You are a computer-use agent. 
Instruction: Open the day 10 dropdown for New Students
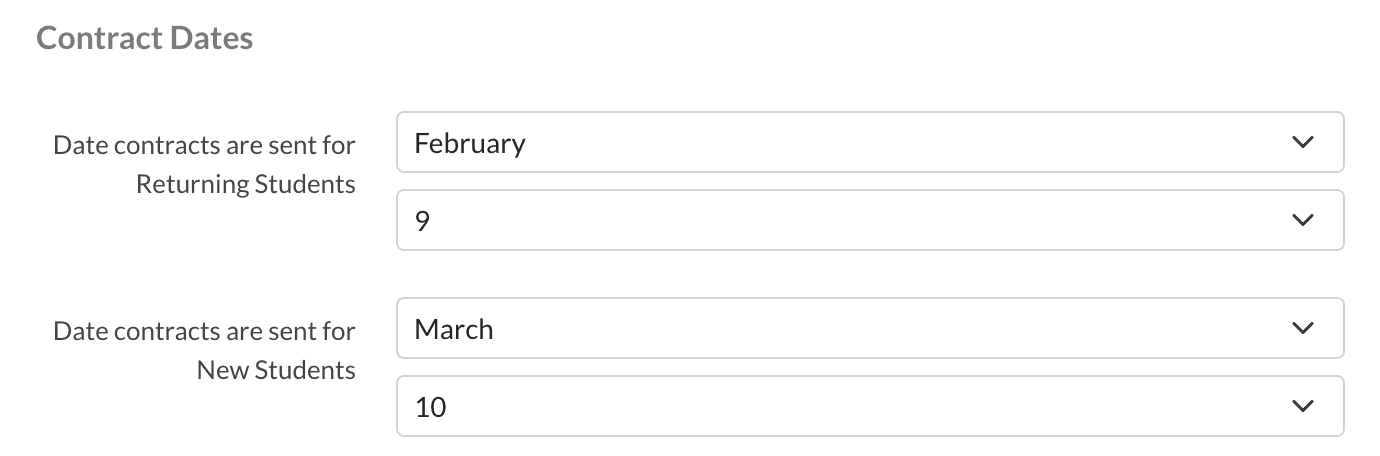[x=869, y=406]
